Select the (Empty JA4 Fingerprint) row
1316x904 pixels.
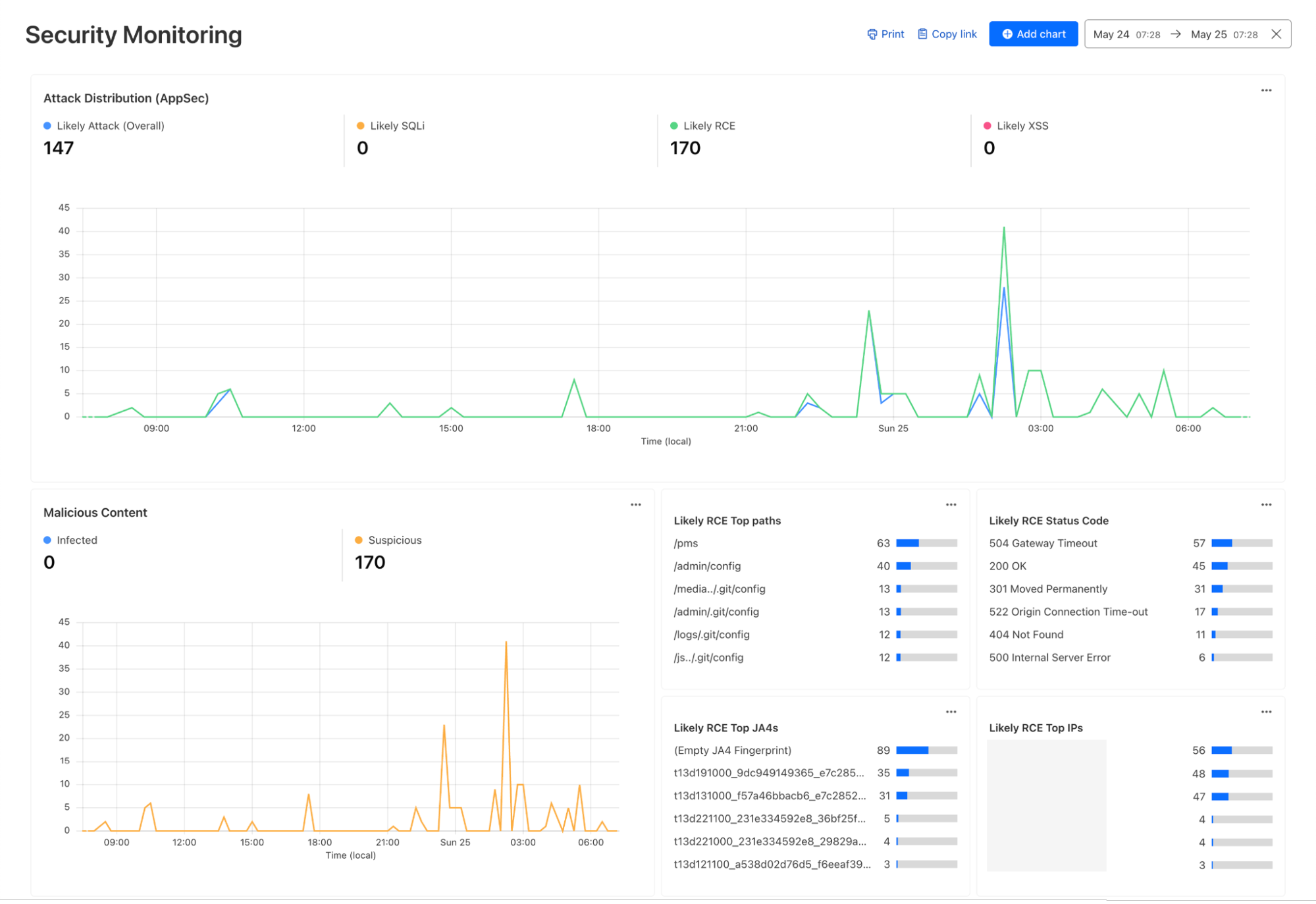coord(815,750)
